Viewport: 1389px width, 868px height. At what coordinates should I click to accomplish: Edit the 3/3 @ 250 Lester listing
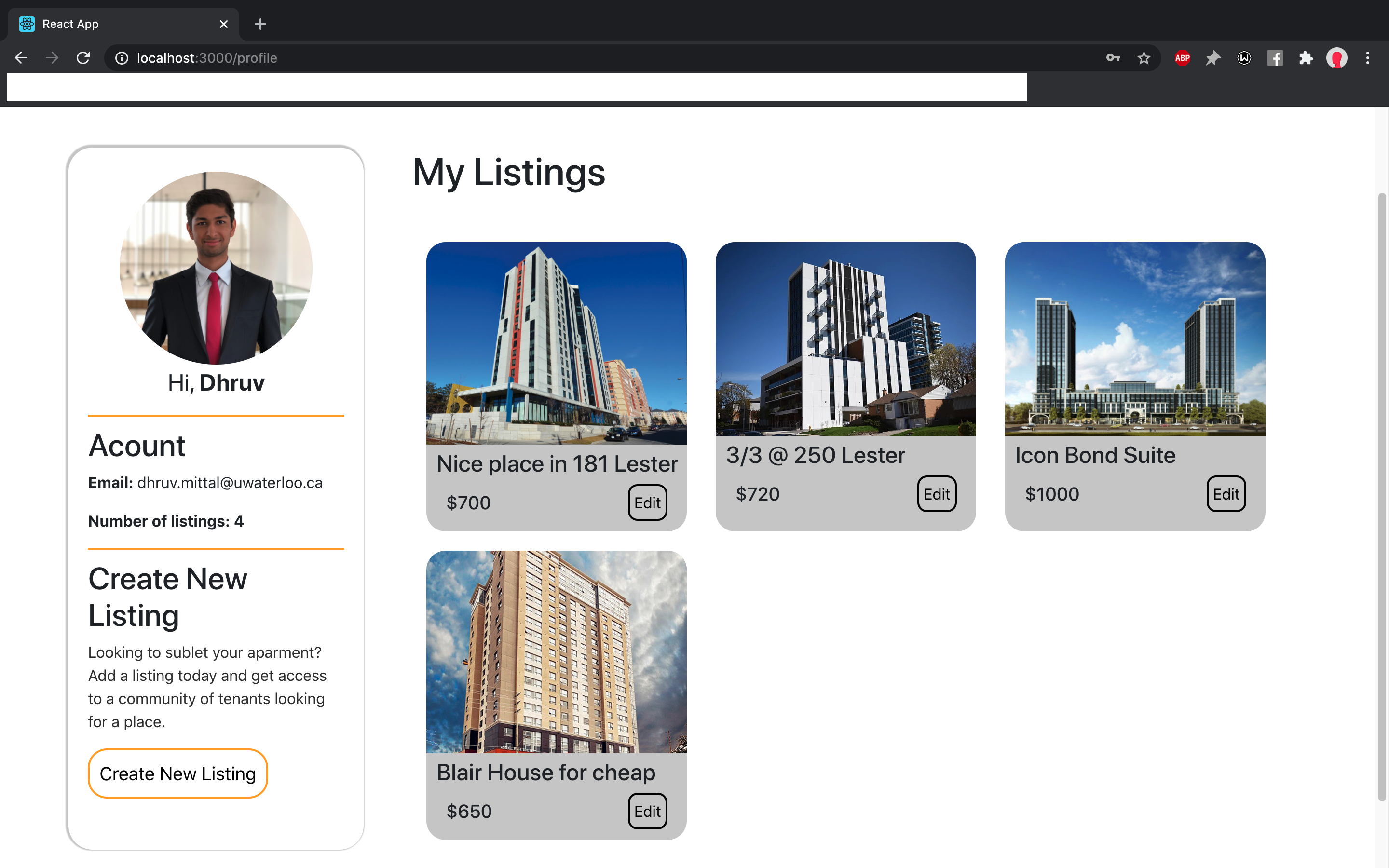coord(936,494)
